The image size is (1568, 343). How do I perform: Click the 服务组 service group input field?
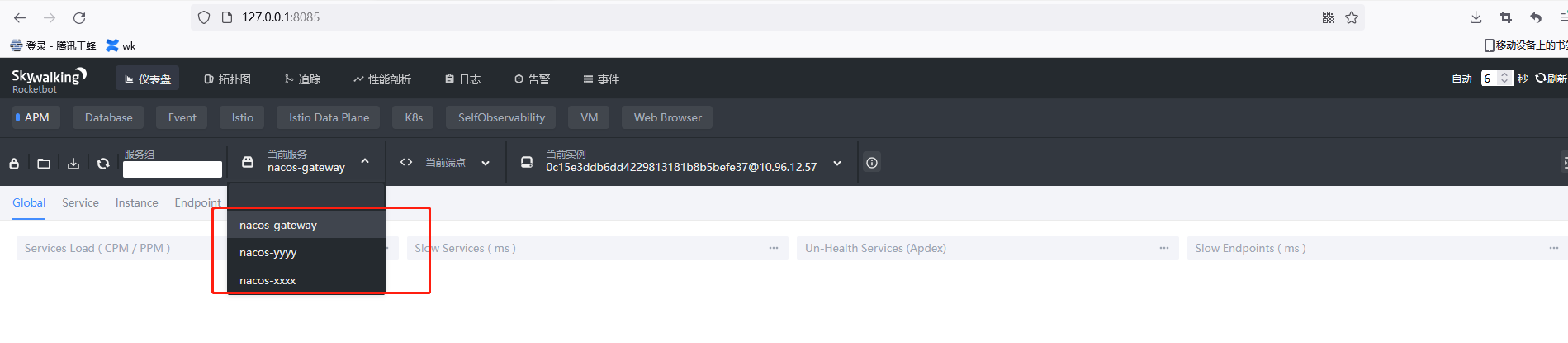(x=173, y=169)
